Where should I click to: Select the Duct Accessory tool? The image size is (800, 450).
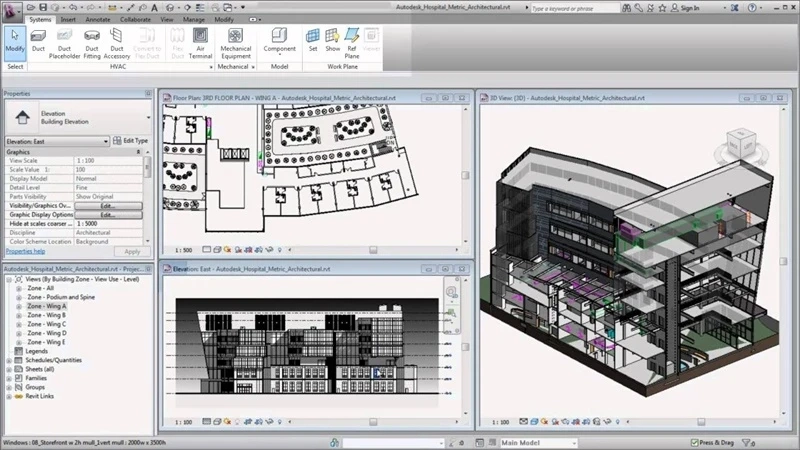click(117, 44)
